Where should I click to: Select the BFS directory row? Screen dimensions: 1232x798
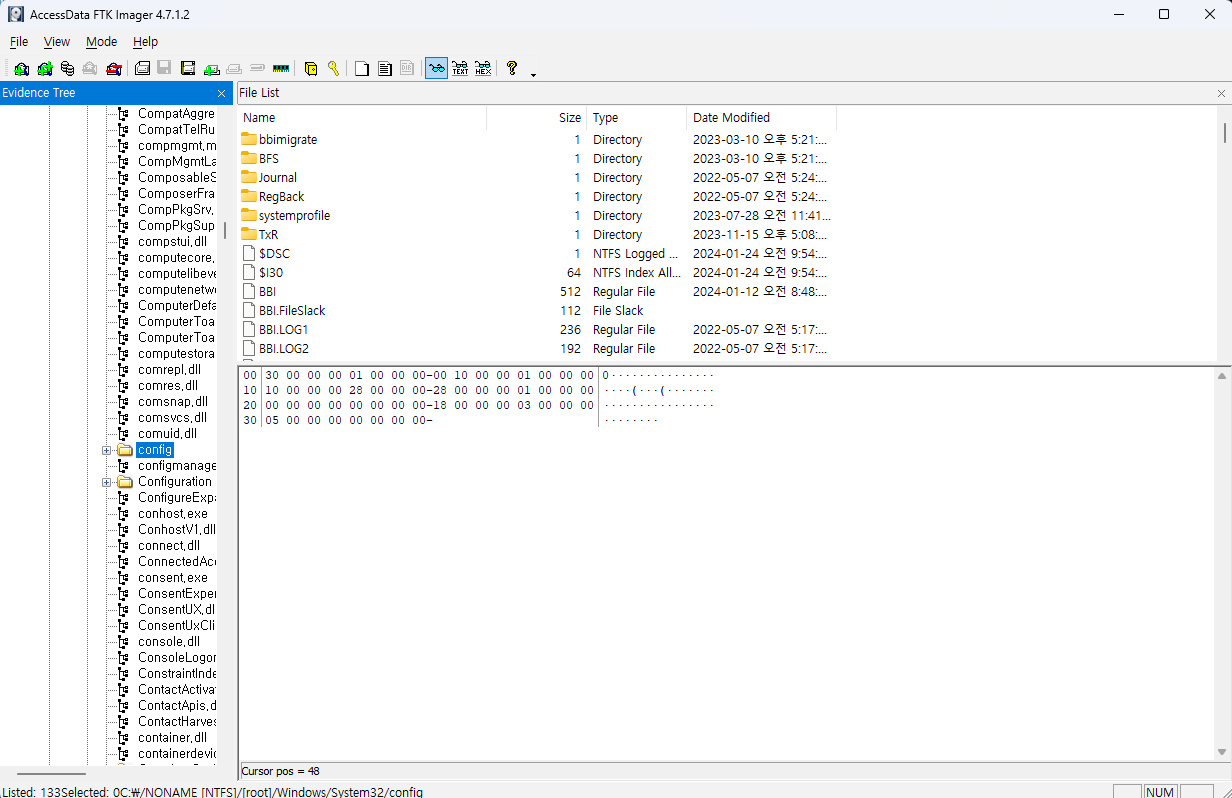(536, 159)
